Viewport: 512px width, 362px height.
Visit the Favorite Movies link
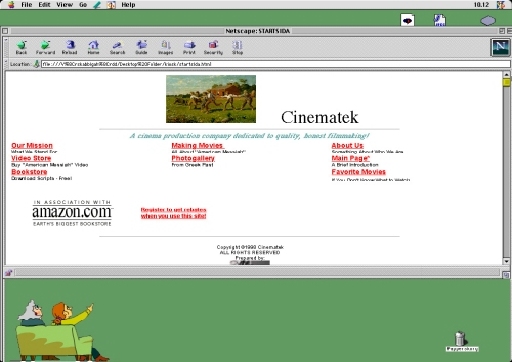[359, 172]
